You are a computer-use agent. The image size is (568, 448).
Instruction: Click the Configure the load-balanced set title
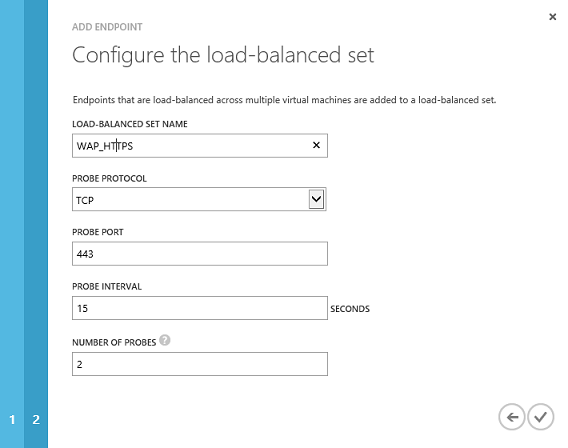click(x=223, y=55)
